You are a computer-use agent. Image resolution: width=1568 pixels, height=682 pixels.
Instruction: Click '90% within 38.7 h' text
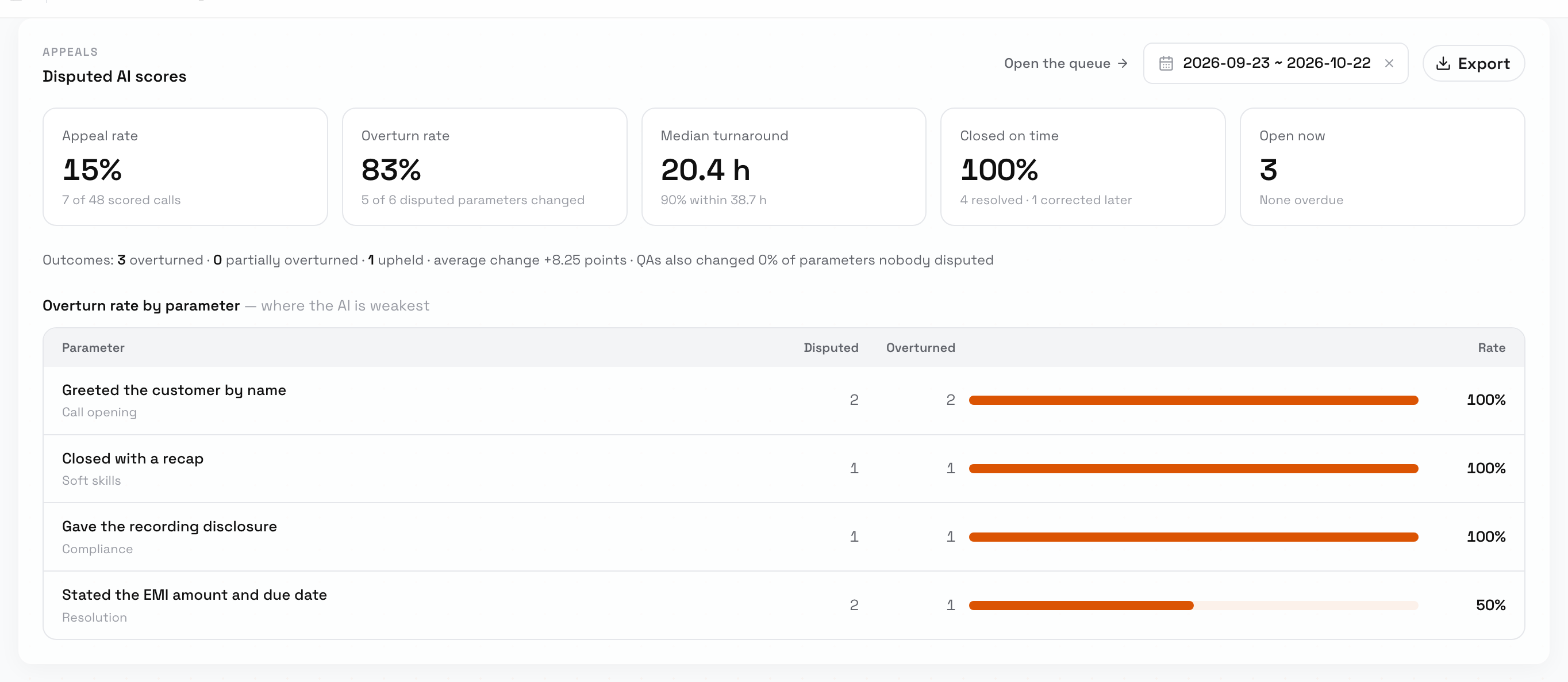coord(713,200)
